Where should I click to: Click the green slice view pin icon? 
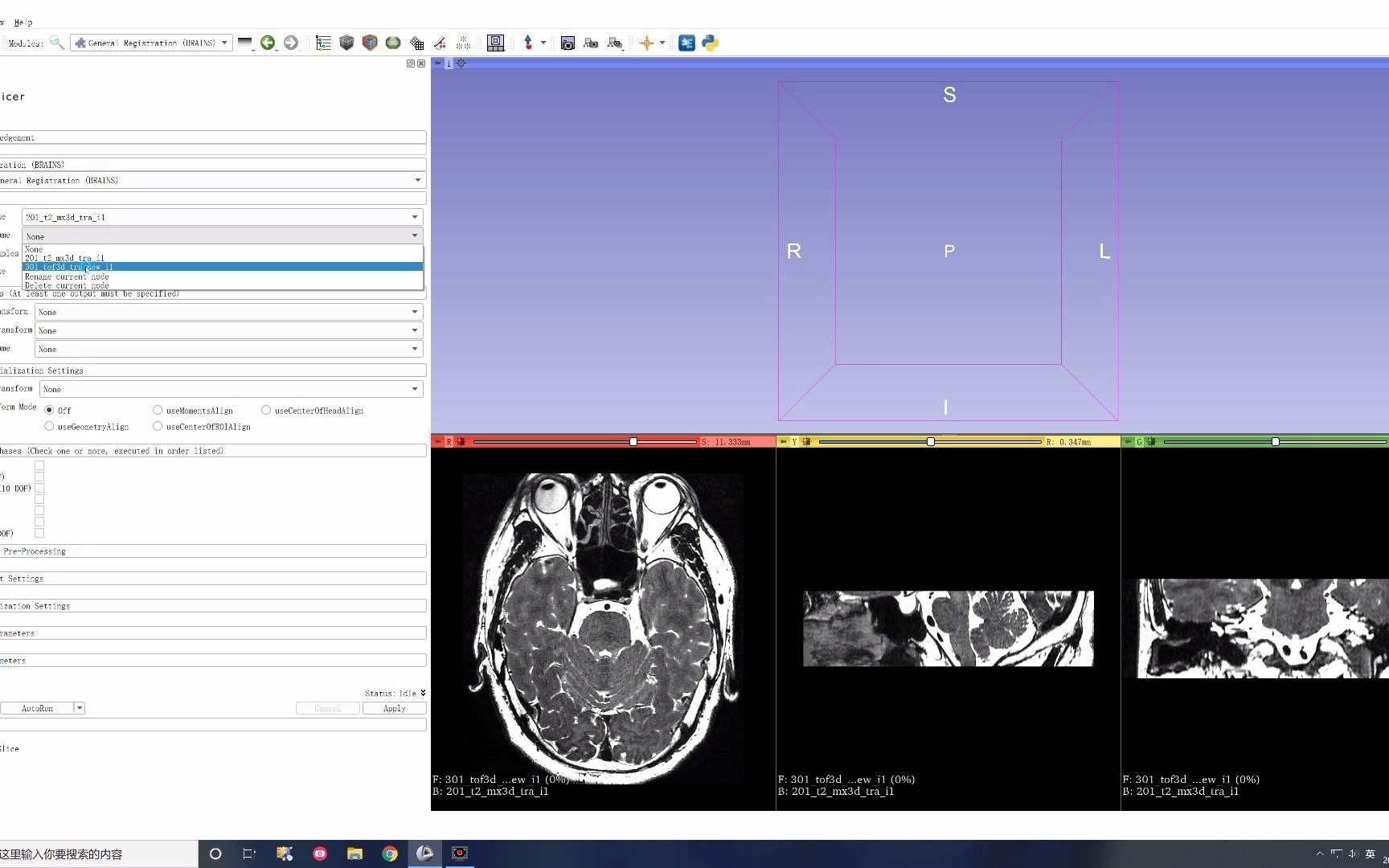point(1128,441)
